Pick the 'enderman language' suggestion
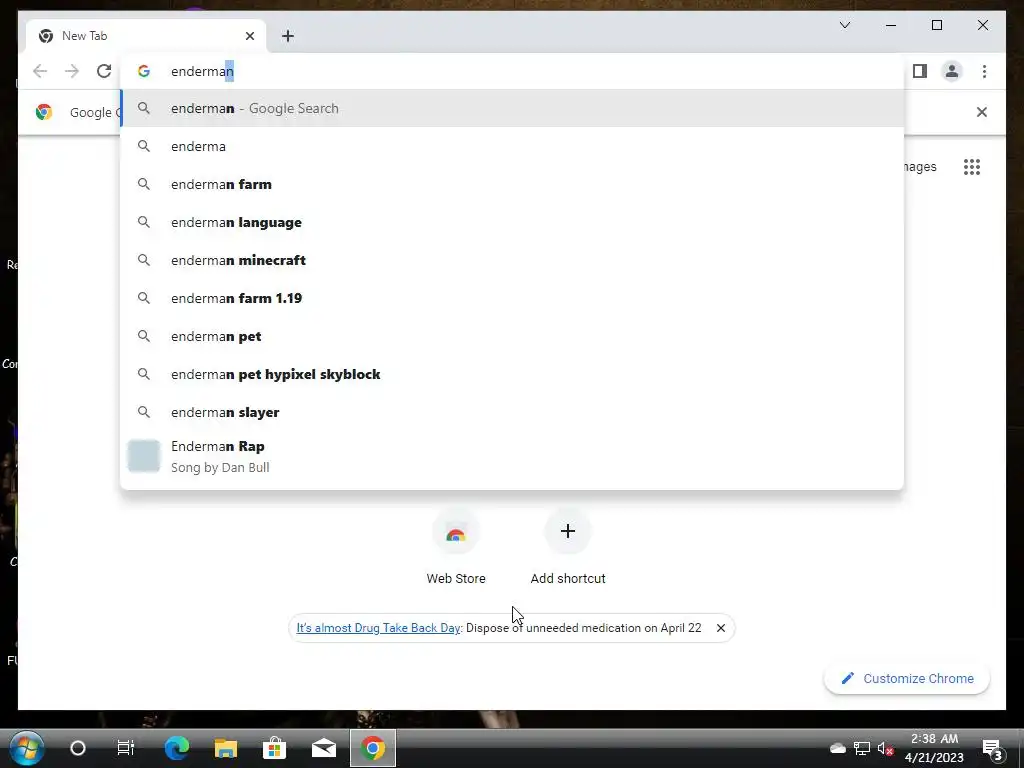 (x=512, y=222)
